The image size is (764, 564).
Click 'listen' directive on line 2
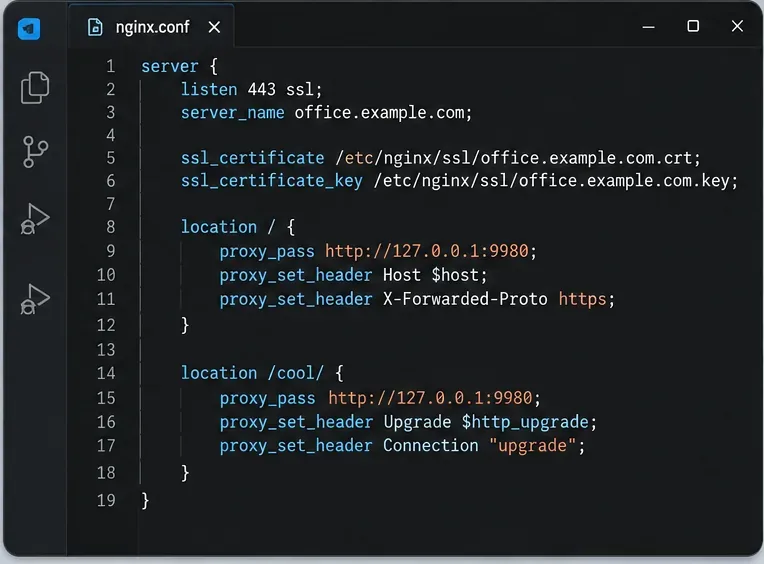coord(209,90)
